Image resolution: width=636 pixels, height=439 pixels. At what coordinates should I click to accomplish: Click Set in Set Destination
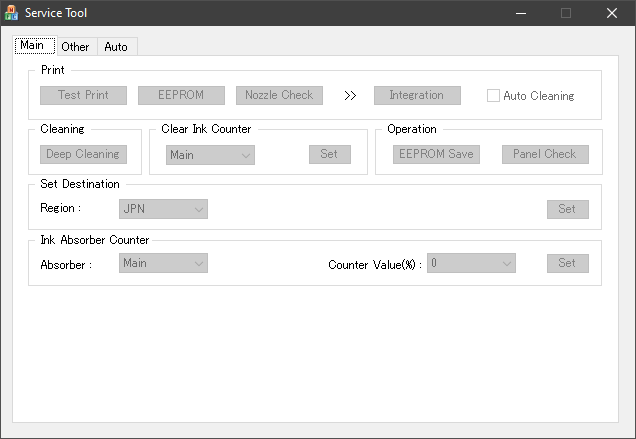(x=567, y=209)
